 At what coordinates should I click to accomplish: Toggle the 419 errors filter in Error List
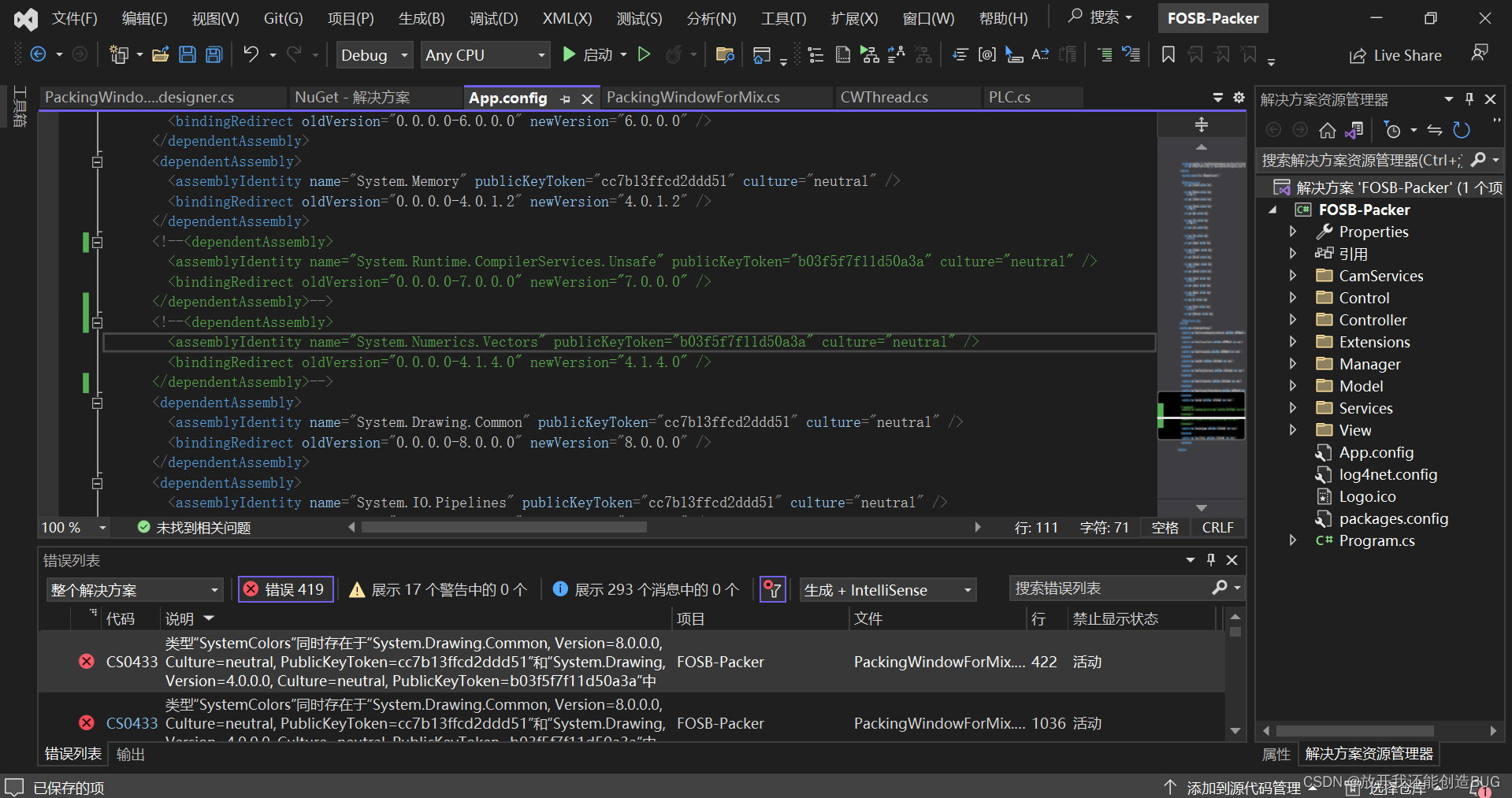click(285, 588)
